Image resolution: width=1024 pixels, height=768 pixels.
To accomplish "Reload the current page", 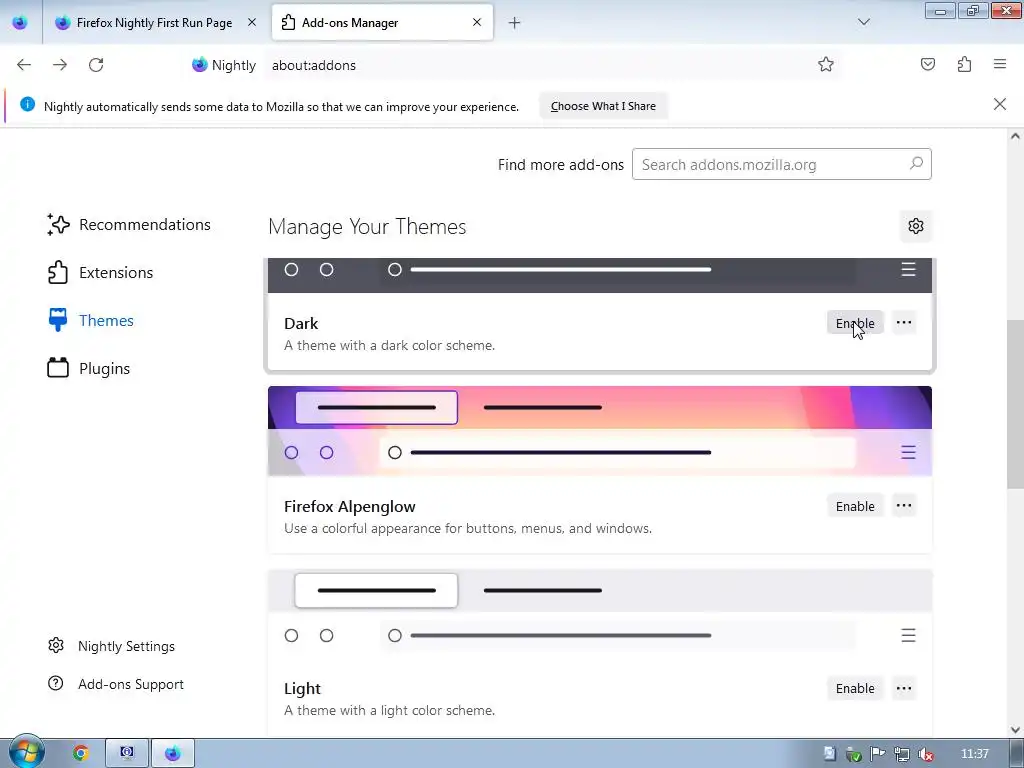I will pyautogui.click(x=96, y=65).
